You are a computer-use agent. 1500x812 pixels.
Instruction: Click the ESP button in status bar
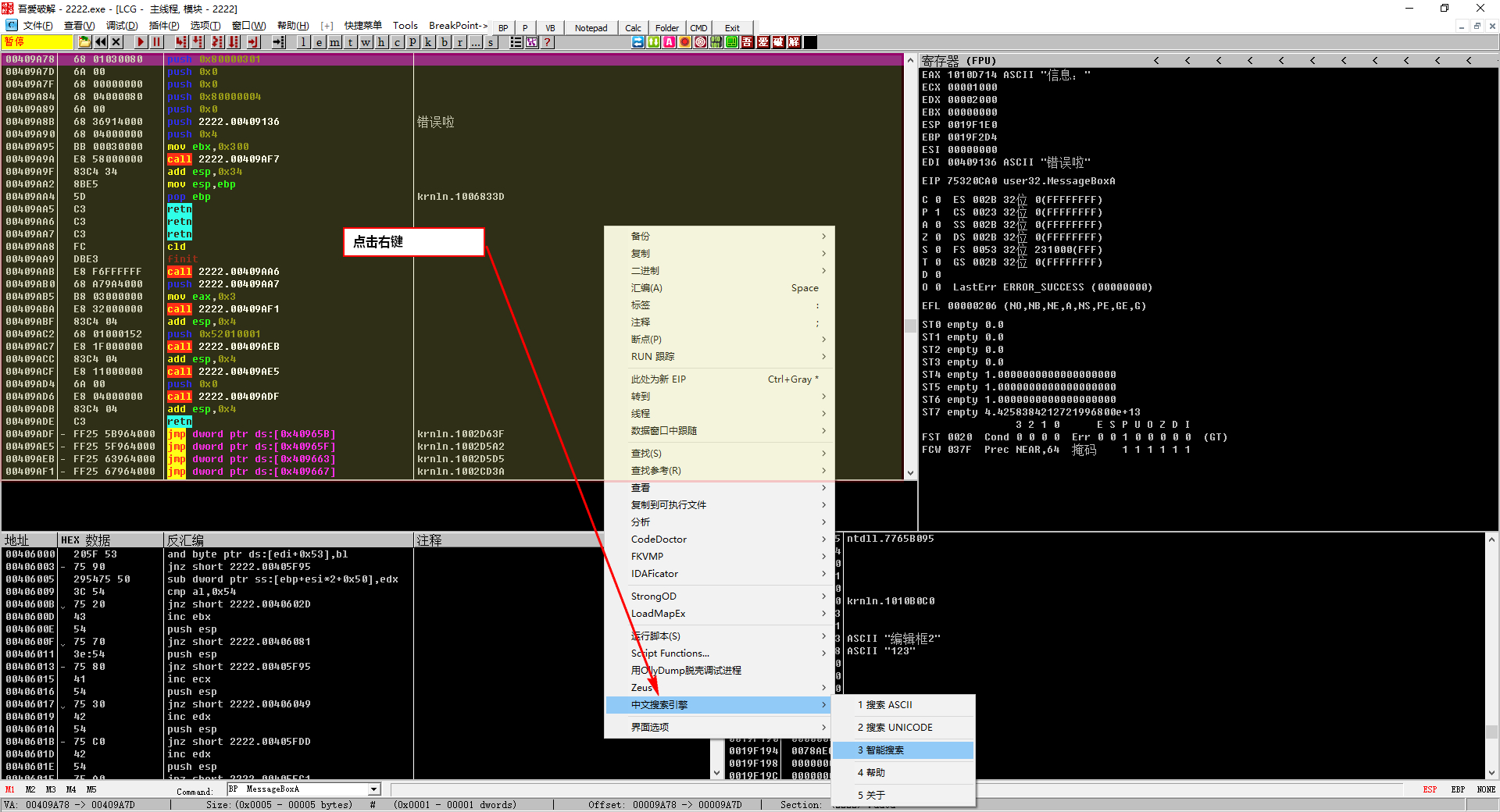[x=1430, y=789]
